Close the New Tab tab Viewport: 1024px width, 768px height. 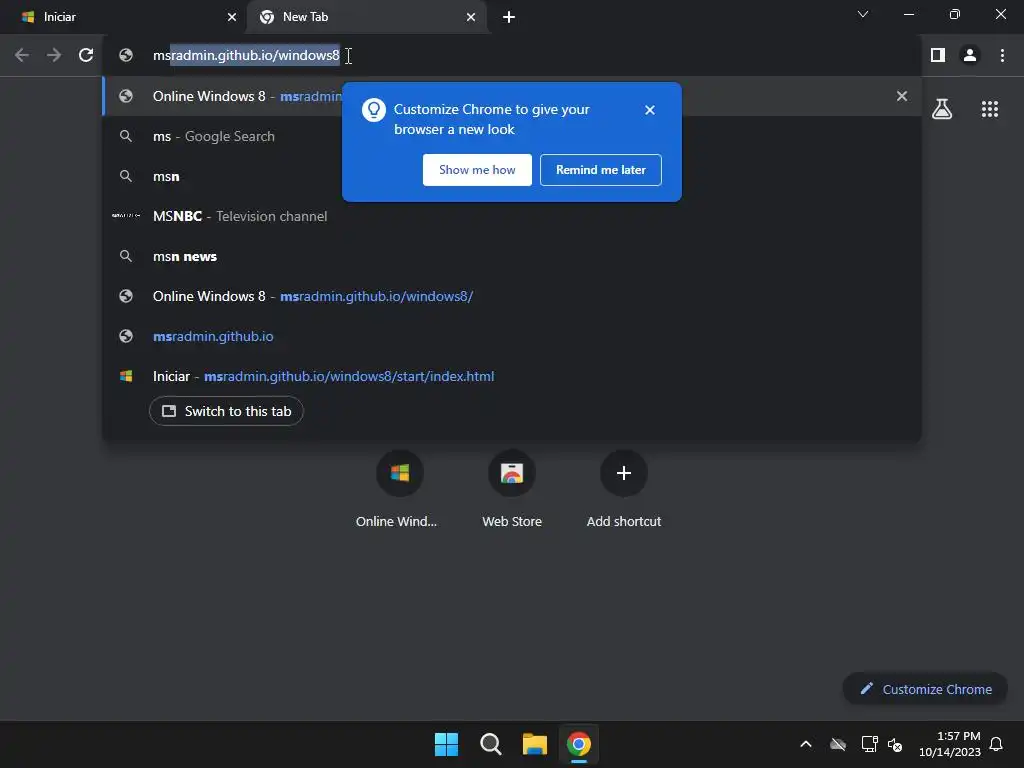(471, 17)
